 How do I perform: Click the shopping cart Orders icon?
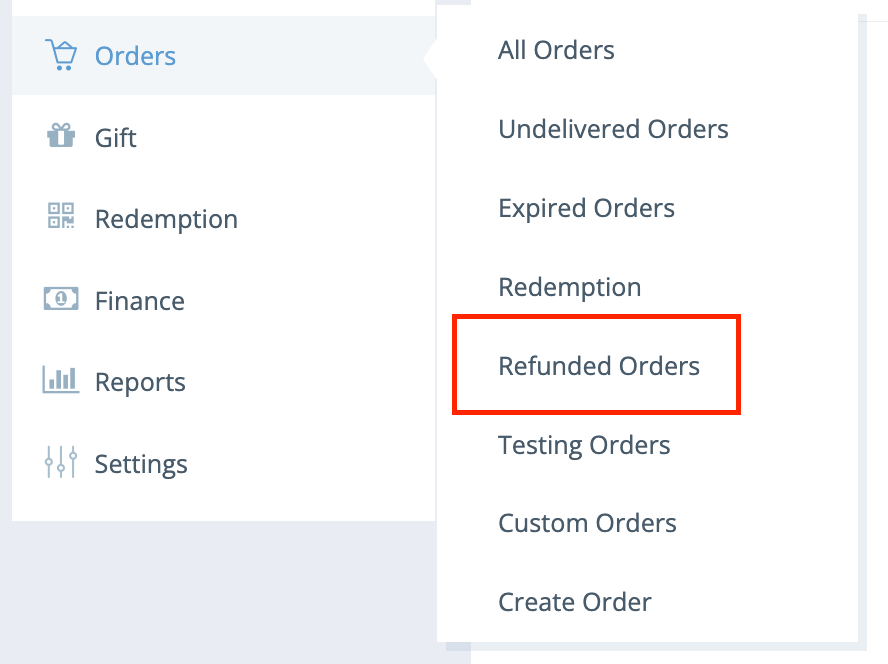(61, 55)
